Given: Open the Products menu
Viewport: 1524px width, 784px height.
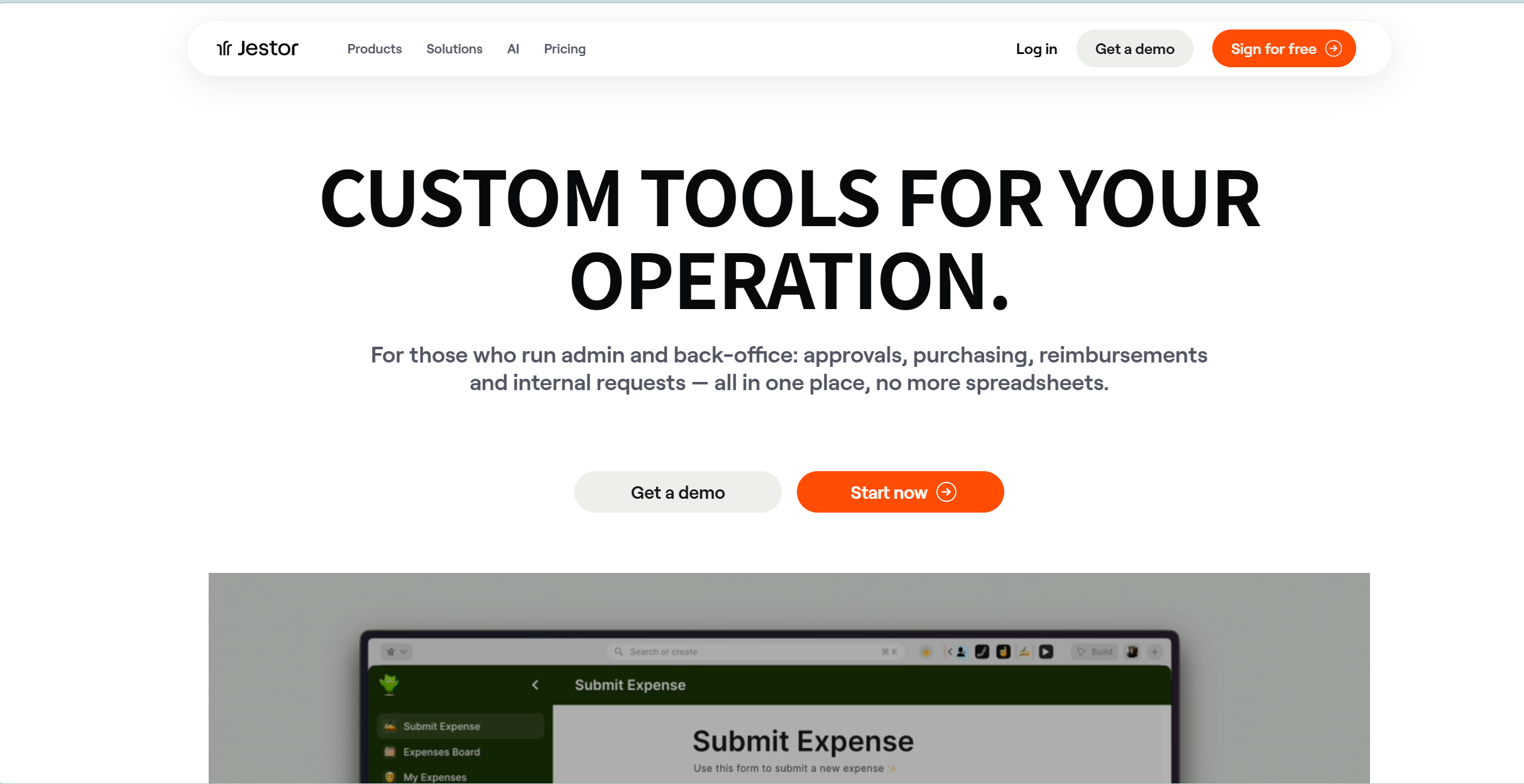Looking at the screenshot, I should pyautogui.click(x=375, y=48).
